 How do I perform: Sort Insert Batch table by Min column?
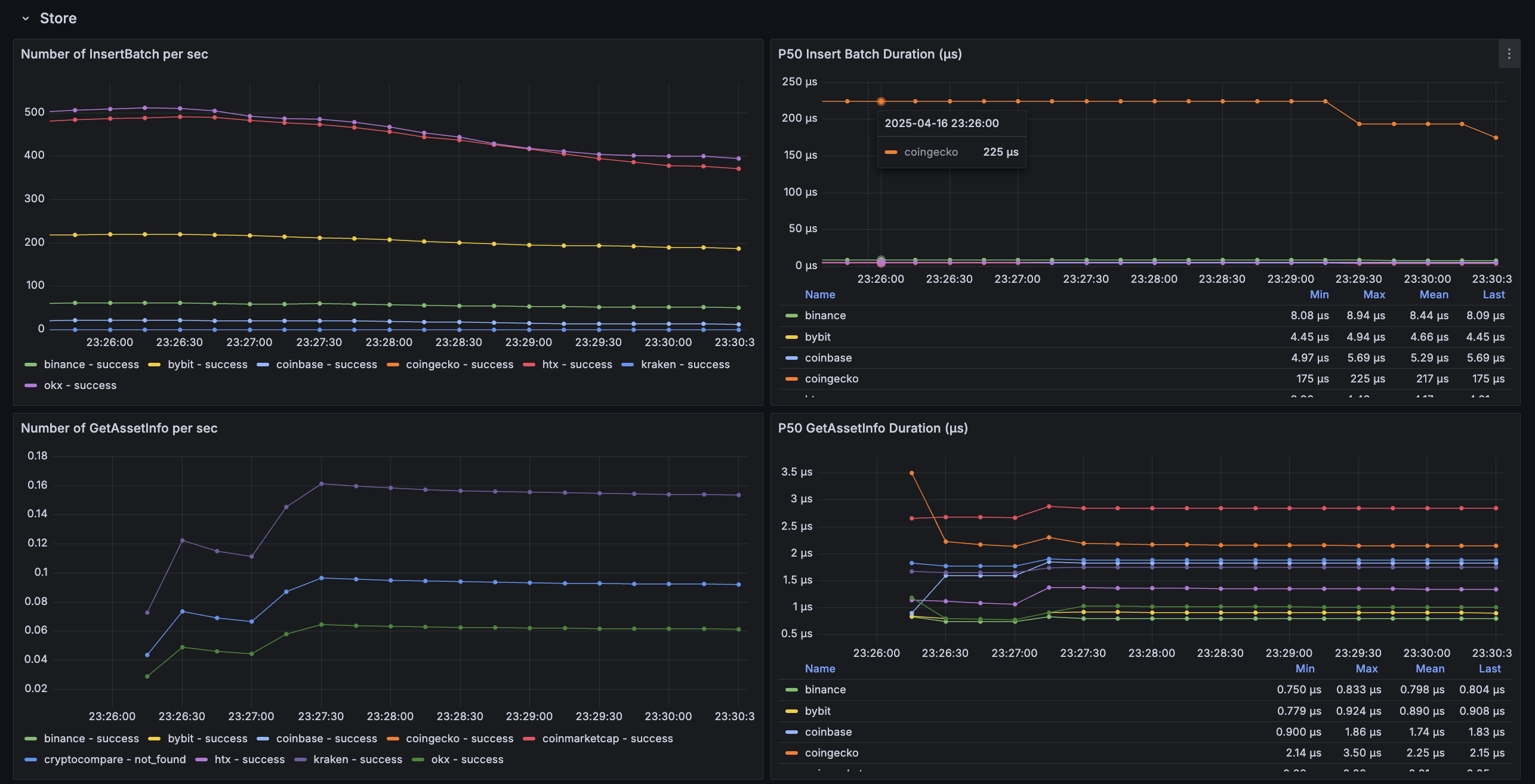coord(1319,295)
